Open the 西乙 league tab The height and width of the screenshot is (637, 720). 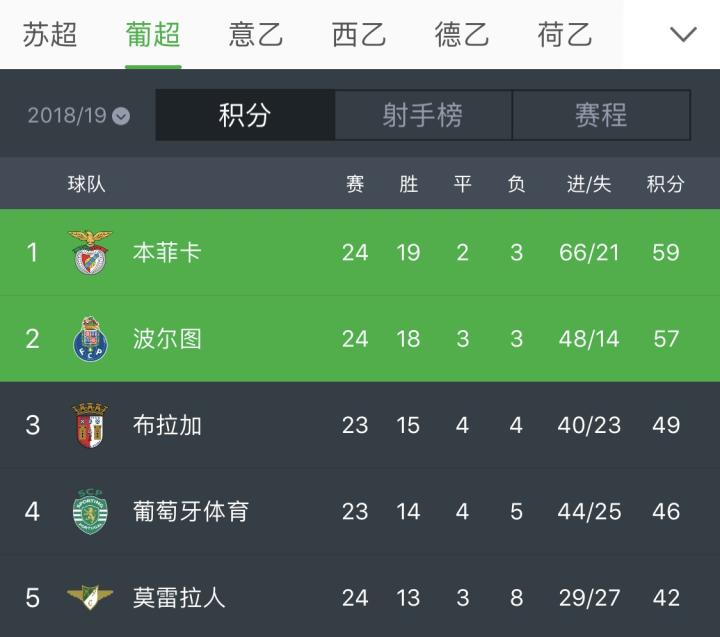tap(359, 35)
